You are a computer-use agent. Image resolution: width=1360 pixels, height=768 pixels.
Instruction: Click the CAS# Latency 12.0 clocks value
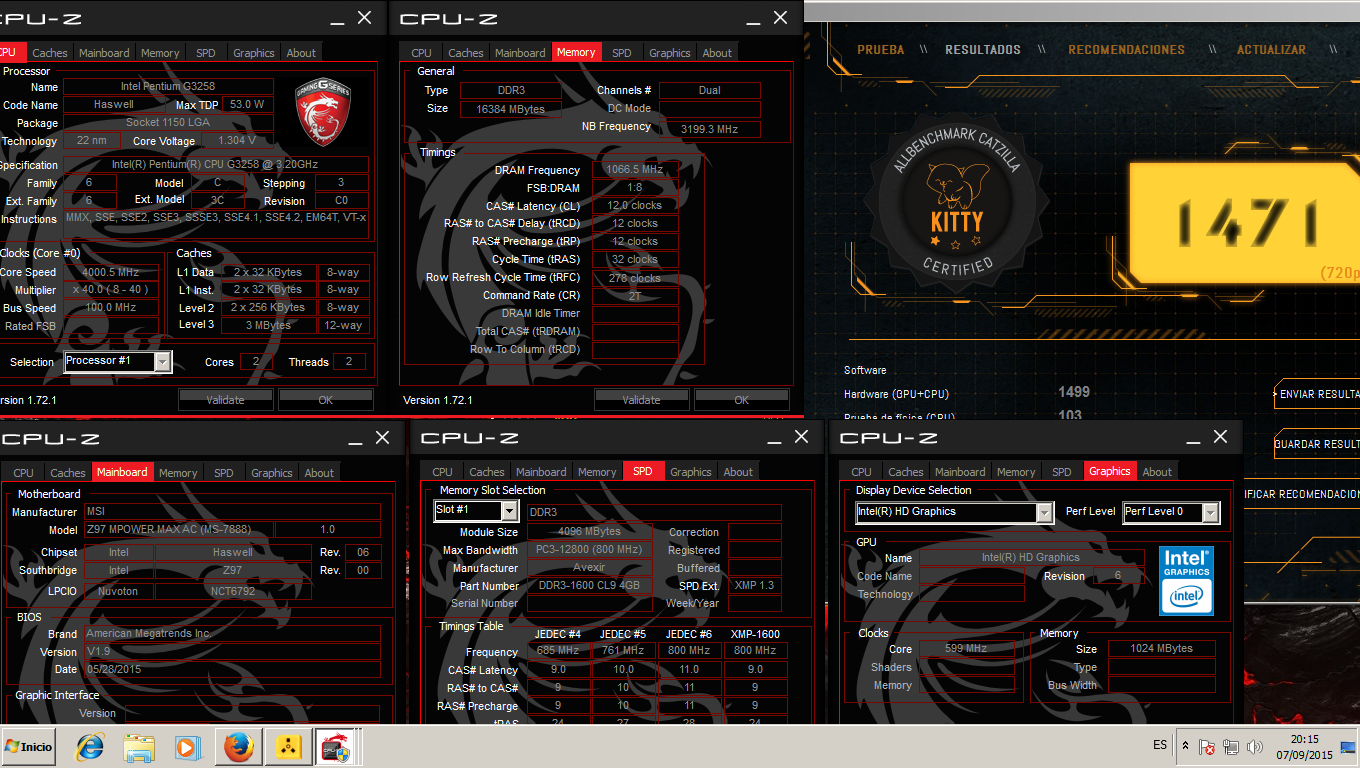click(x=635, y=206)
